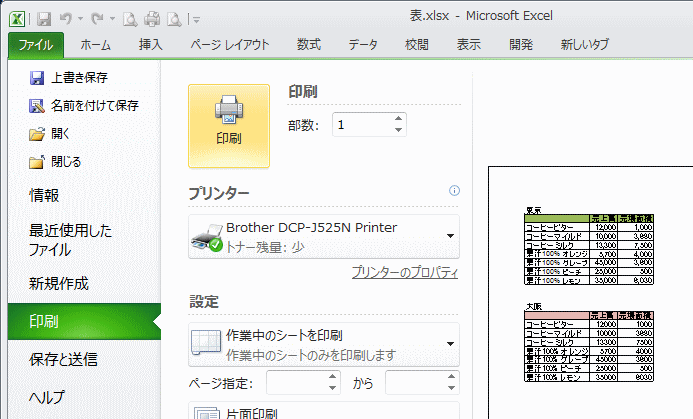Select the highlighted 印刷 sidebar item
The width and height of the screenshot is (693, 419).
coord(84,321)
